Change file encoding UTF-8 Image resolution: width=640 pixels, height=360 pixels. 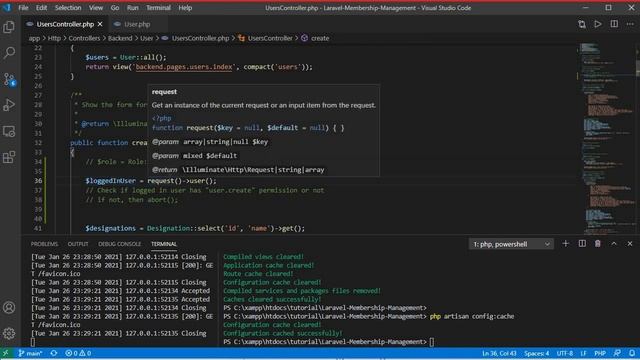565,353
